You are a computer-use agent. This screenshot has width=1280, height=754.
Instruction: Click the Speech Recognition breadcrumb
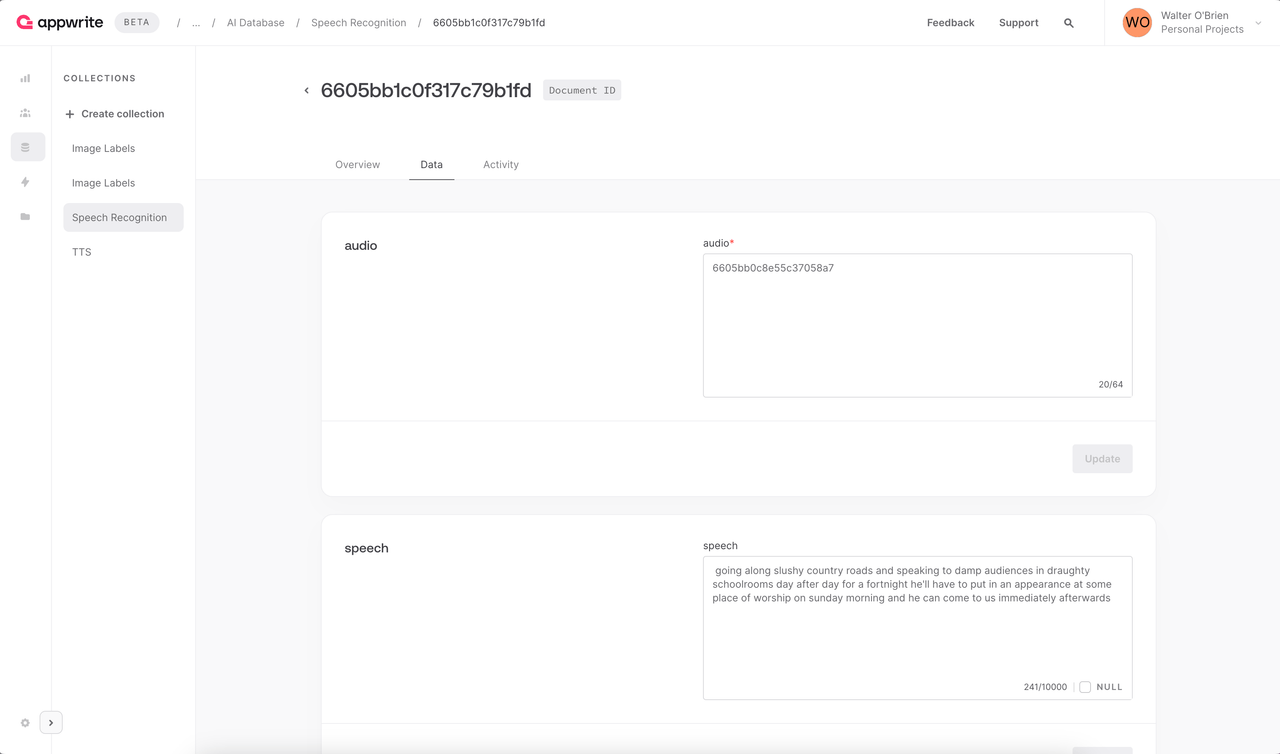click(358, 23)
